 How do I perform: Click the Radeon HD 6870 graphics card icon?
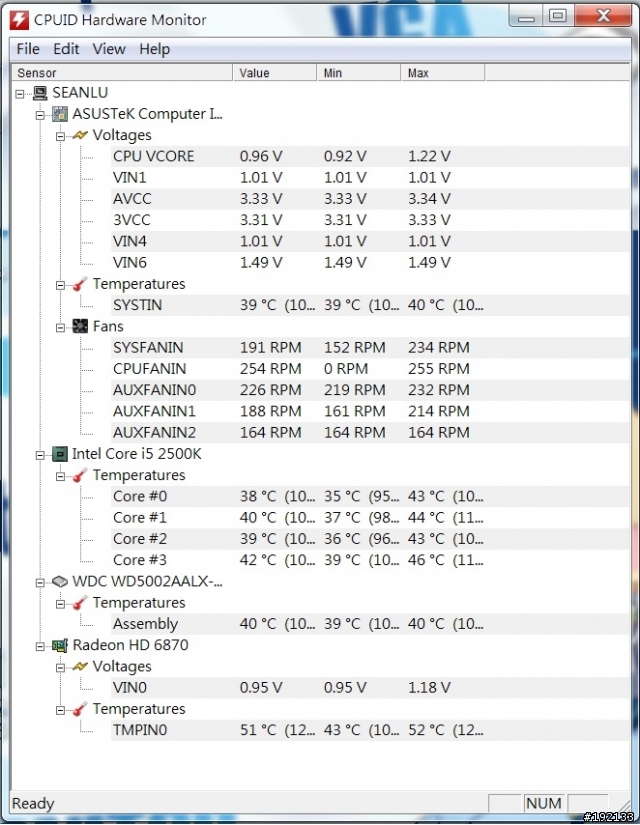click(x=60, y=645)
